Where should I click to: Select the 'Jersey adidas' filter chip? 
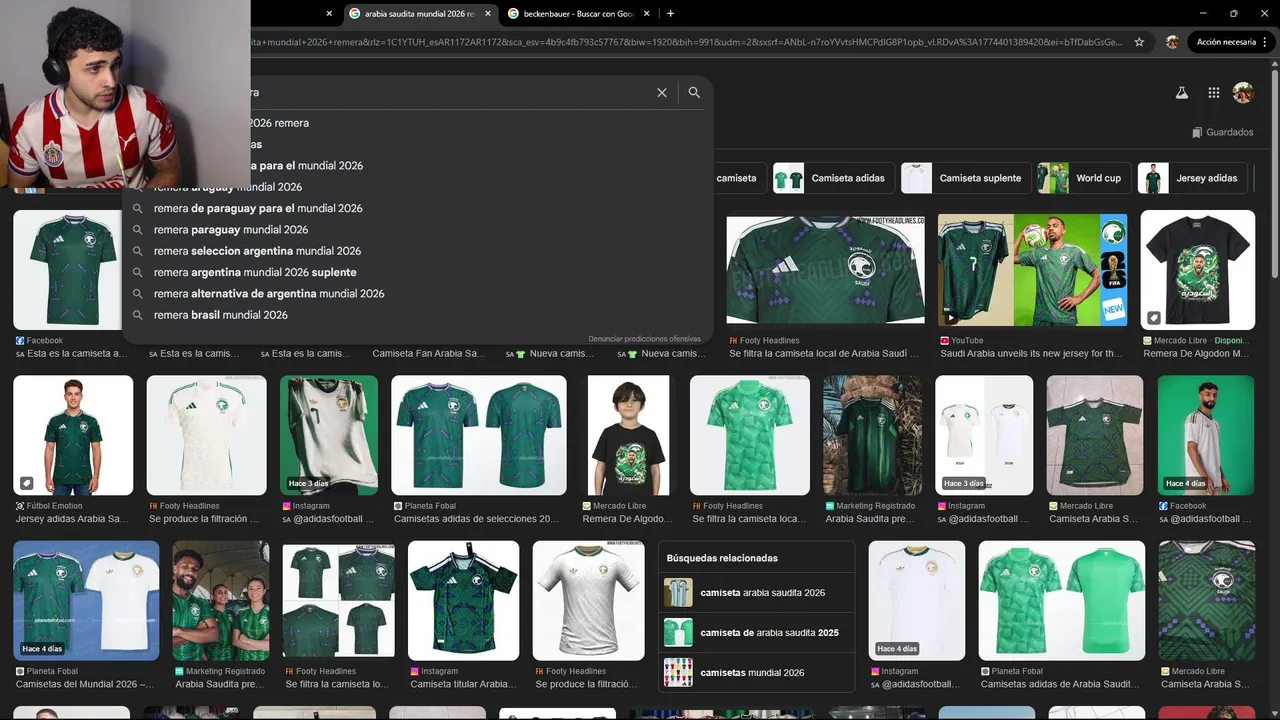[x=1192, y=178]
